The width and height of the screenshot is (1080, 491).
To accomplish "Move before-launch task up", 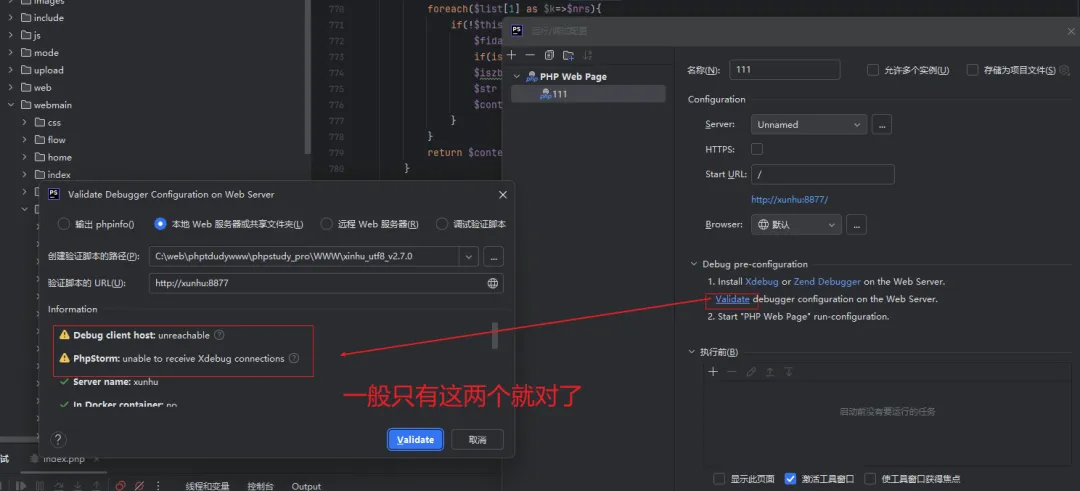I will [x=769, y=372].
